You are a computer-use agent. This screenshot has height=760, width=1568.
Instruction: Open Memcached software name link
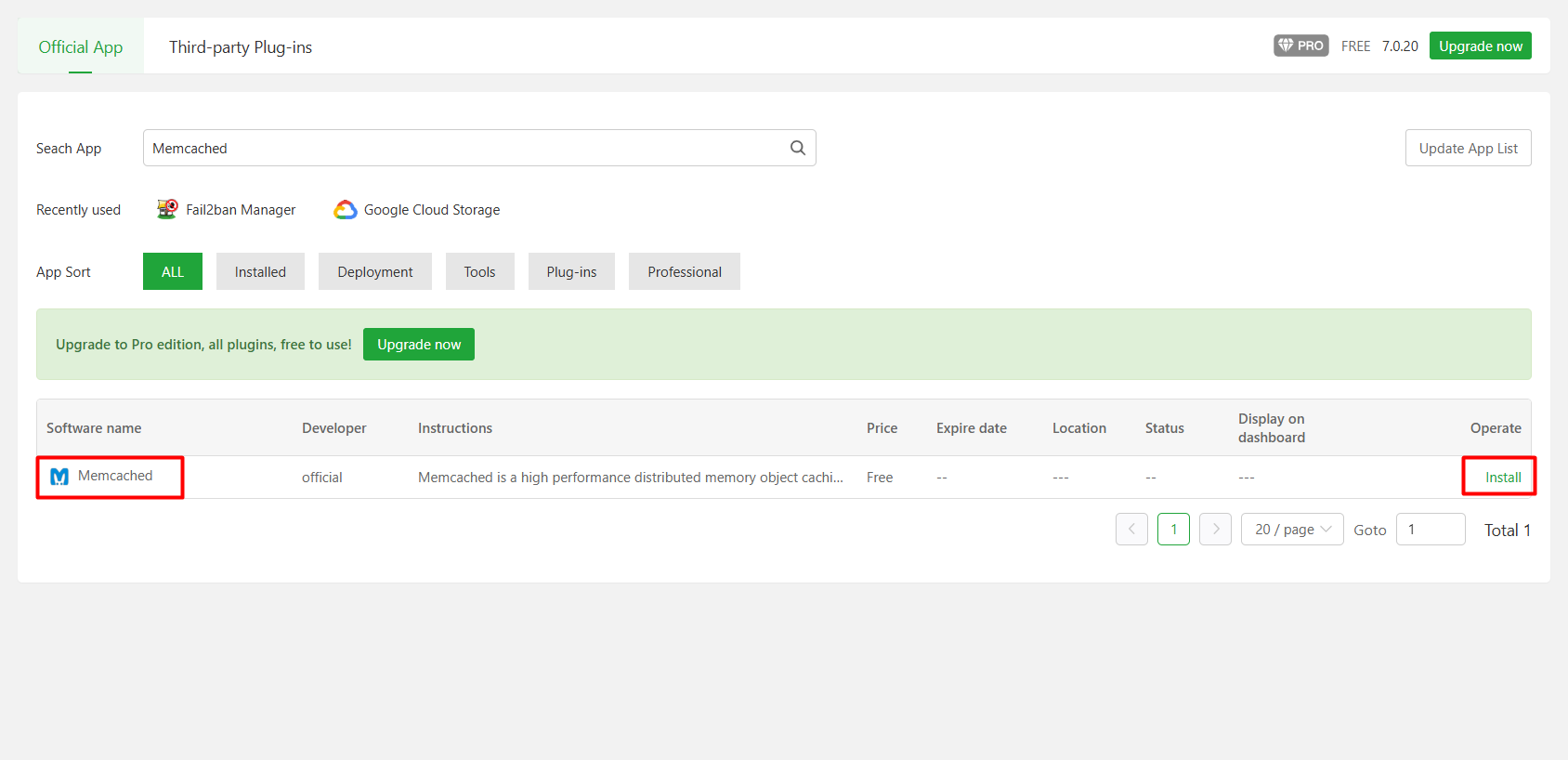coord(115,476)
